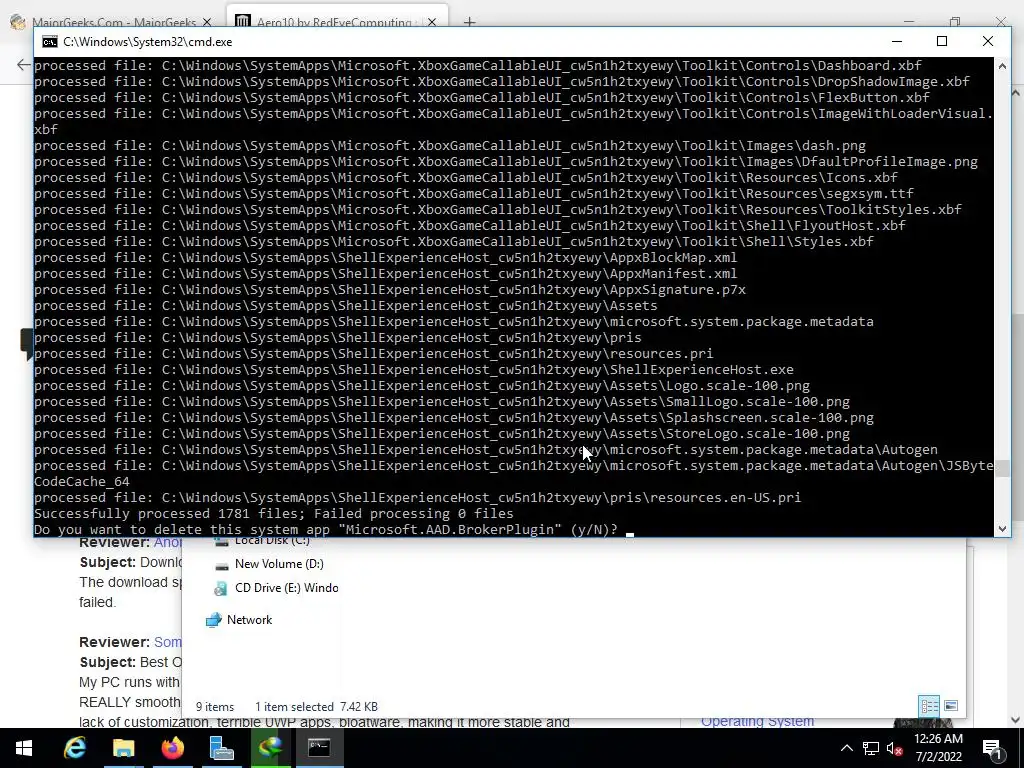Click the resources.en-US.pri processed line
Image resolution: width=1024 pixels, height=768 pixels.
coord(417,498)
